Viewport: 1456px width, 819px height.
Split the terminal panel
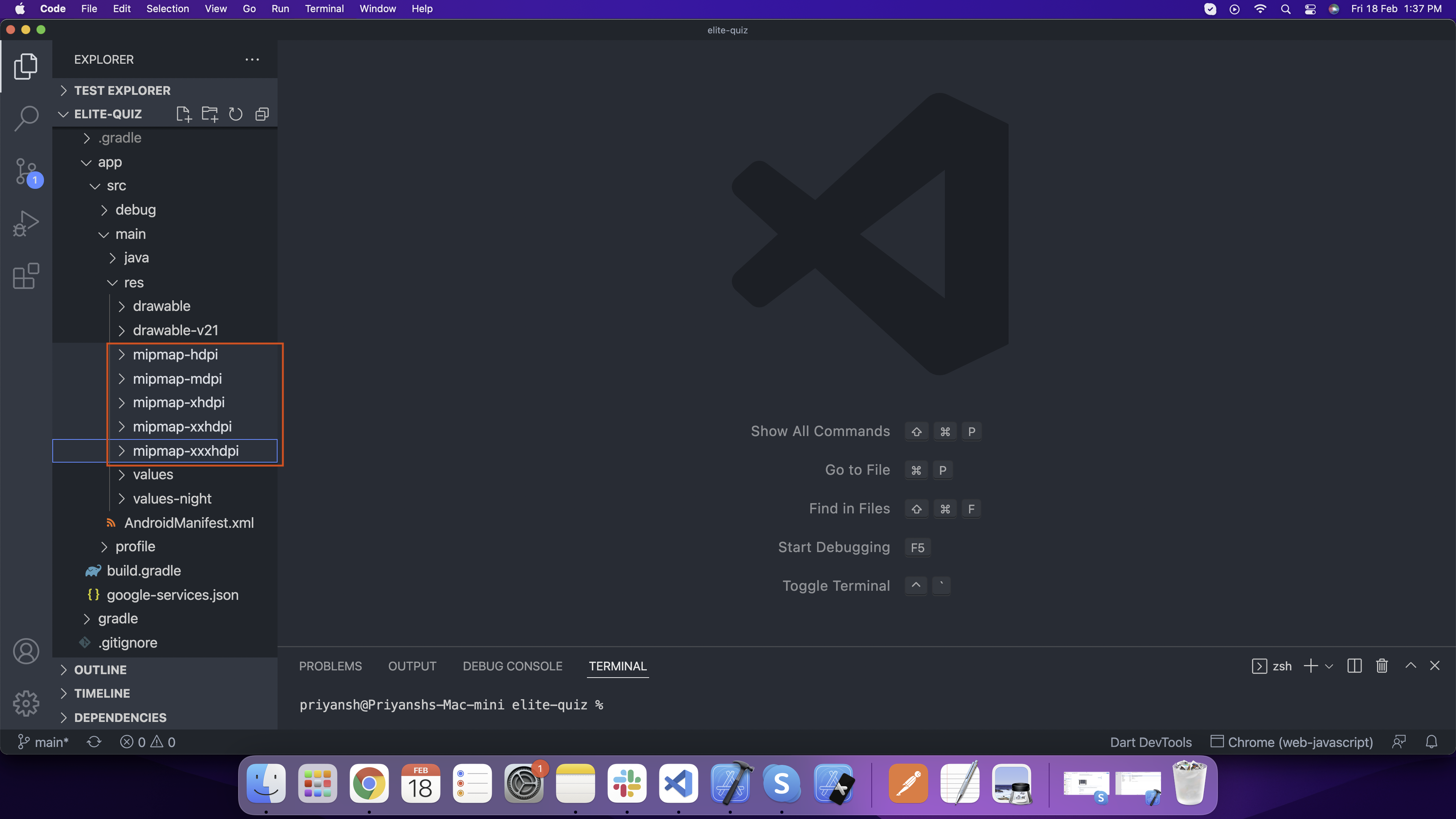pos(1354,666)
